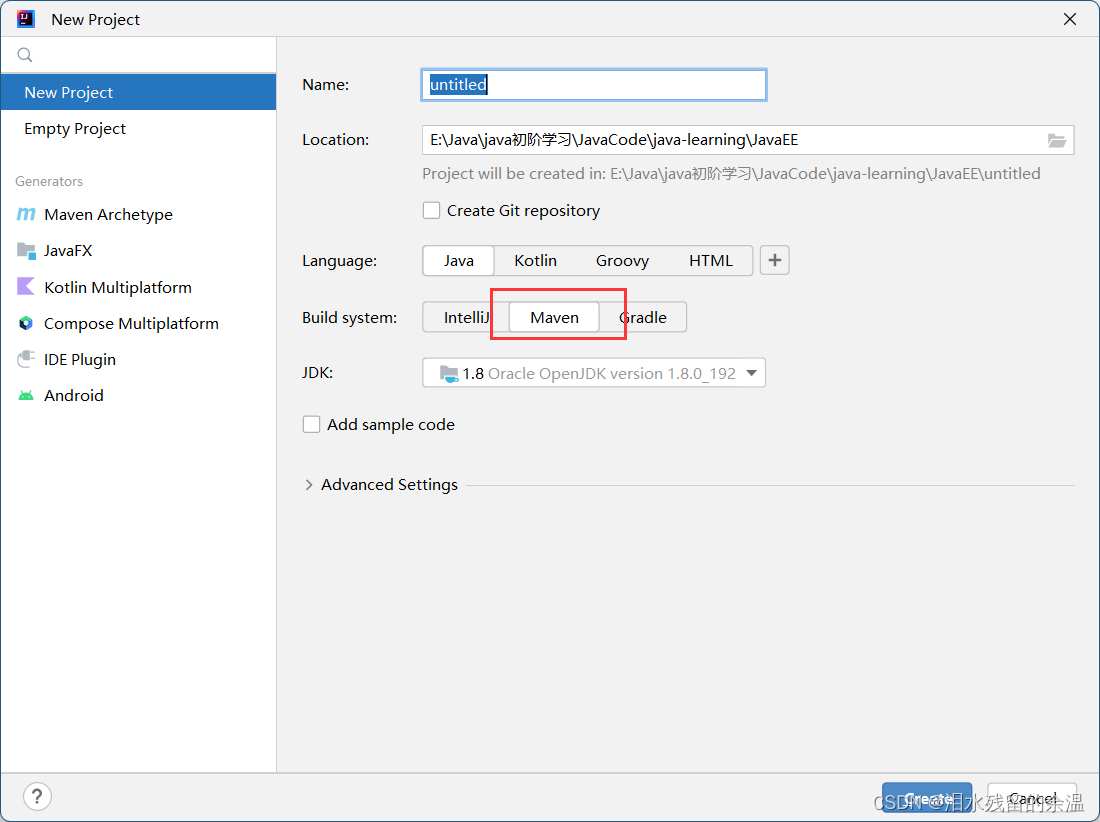Click the search magnifier icon in sidebar
Image resolution: width=1100 pixels, height=822 pixels.
tap(25, 55)
